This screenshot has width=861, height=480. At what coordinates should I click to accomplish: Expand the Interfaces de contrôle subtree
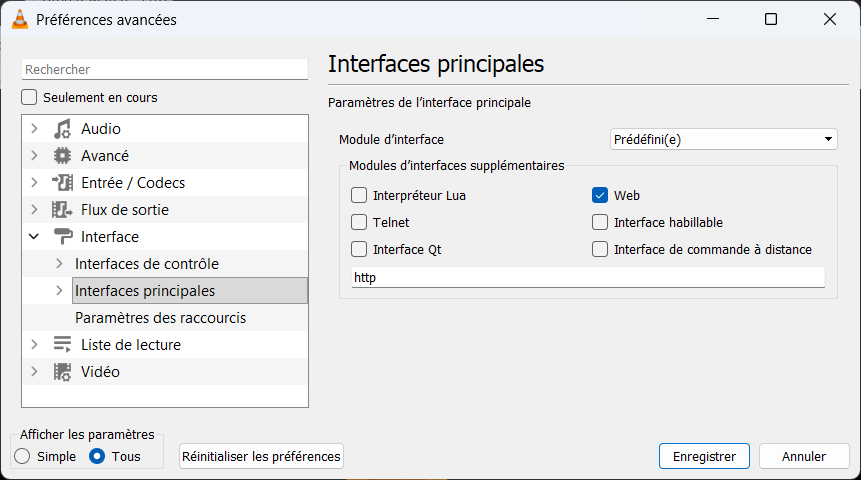[59, 264]
